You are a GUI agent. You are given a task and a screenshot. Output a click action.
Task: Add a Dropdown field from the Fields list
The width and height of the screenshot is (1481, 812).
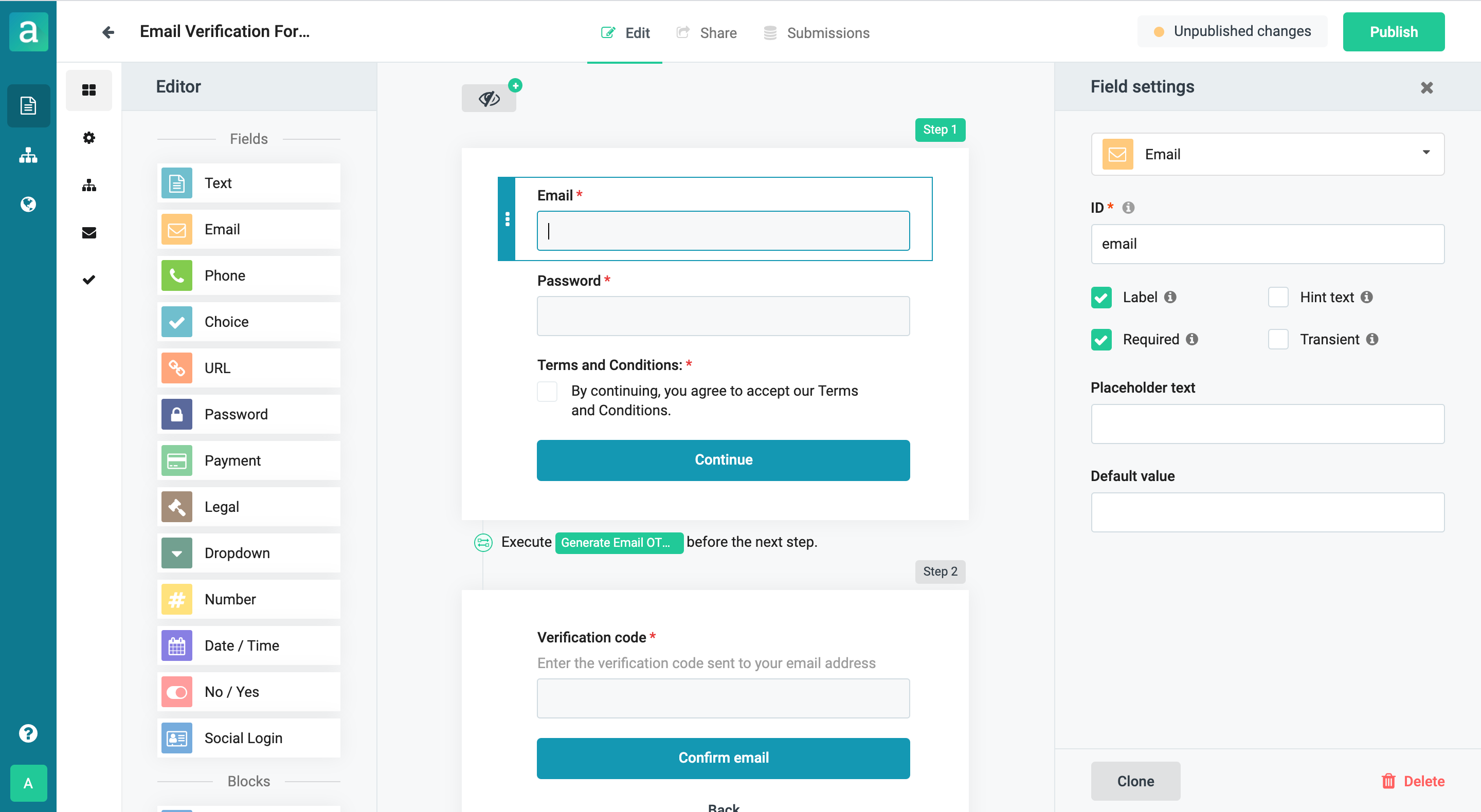tap(249, 553)
